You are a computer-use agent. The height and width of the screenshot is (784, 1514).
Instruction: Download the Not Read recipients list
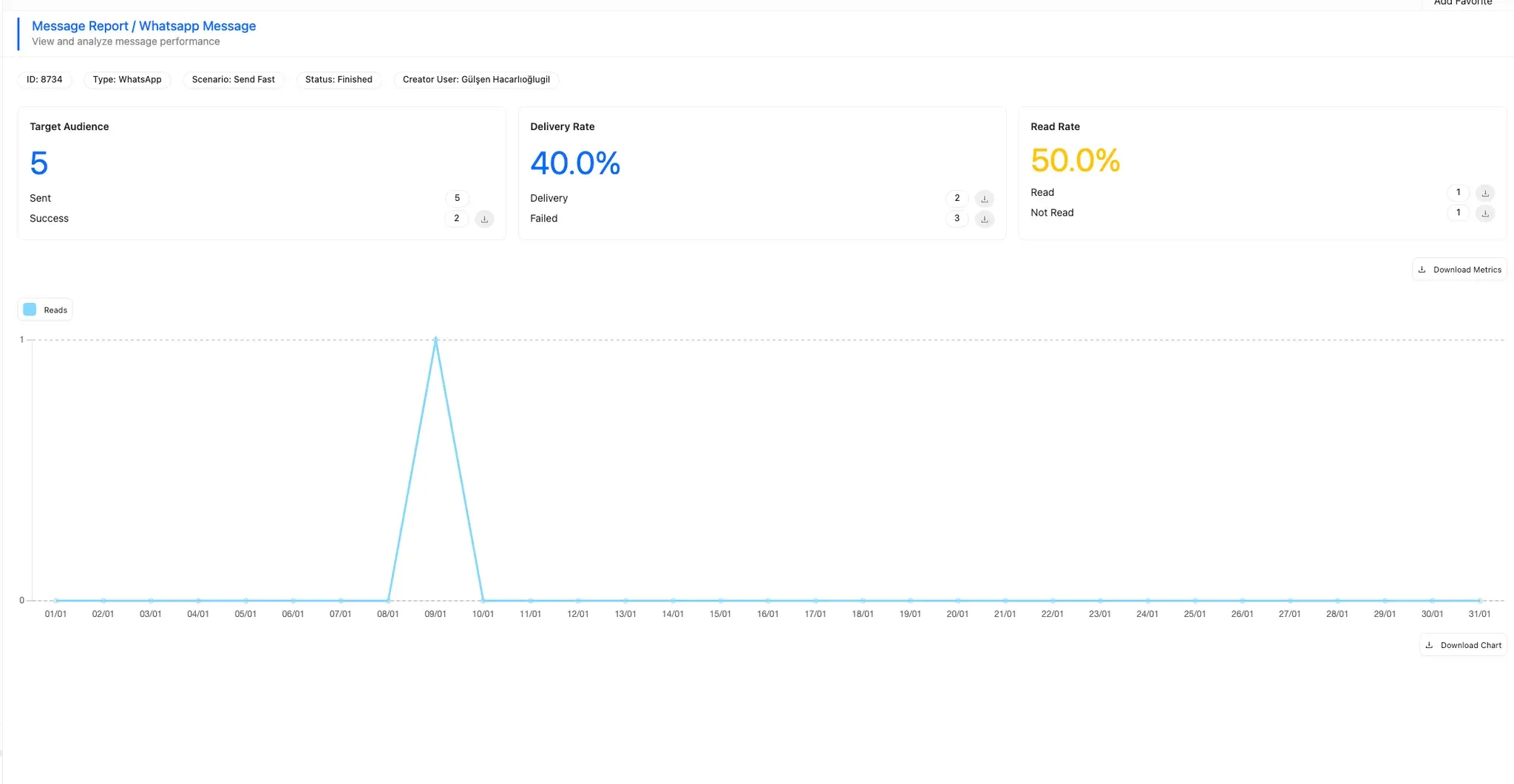click(x=1484, y=213)
